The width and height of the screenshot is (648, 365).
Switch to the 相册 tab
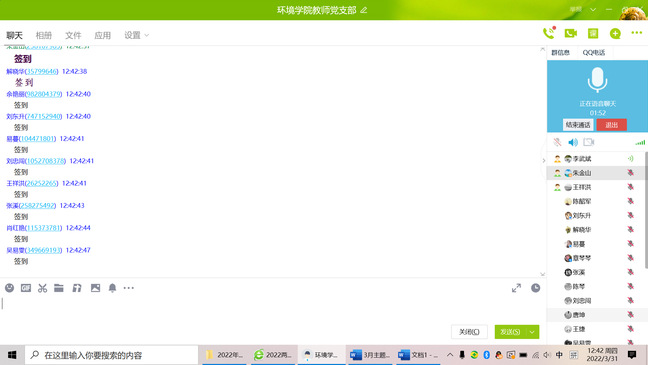click(44, 35)
